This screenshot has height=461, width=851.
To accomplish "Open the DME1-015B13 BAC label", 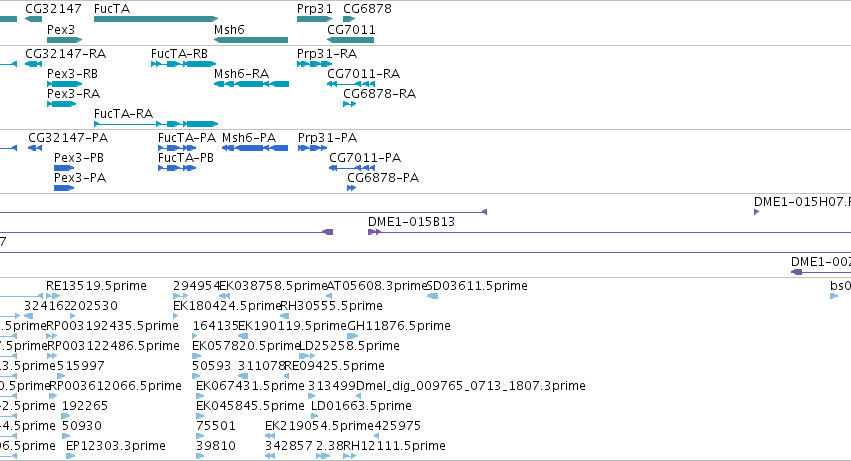I will [411, 222].
